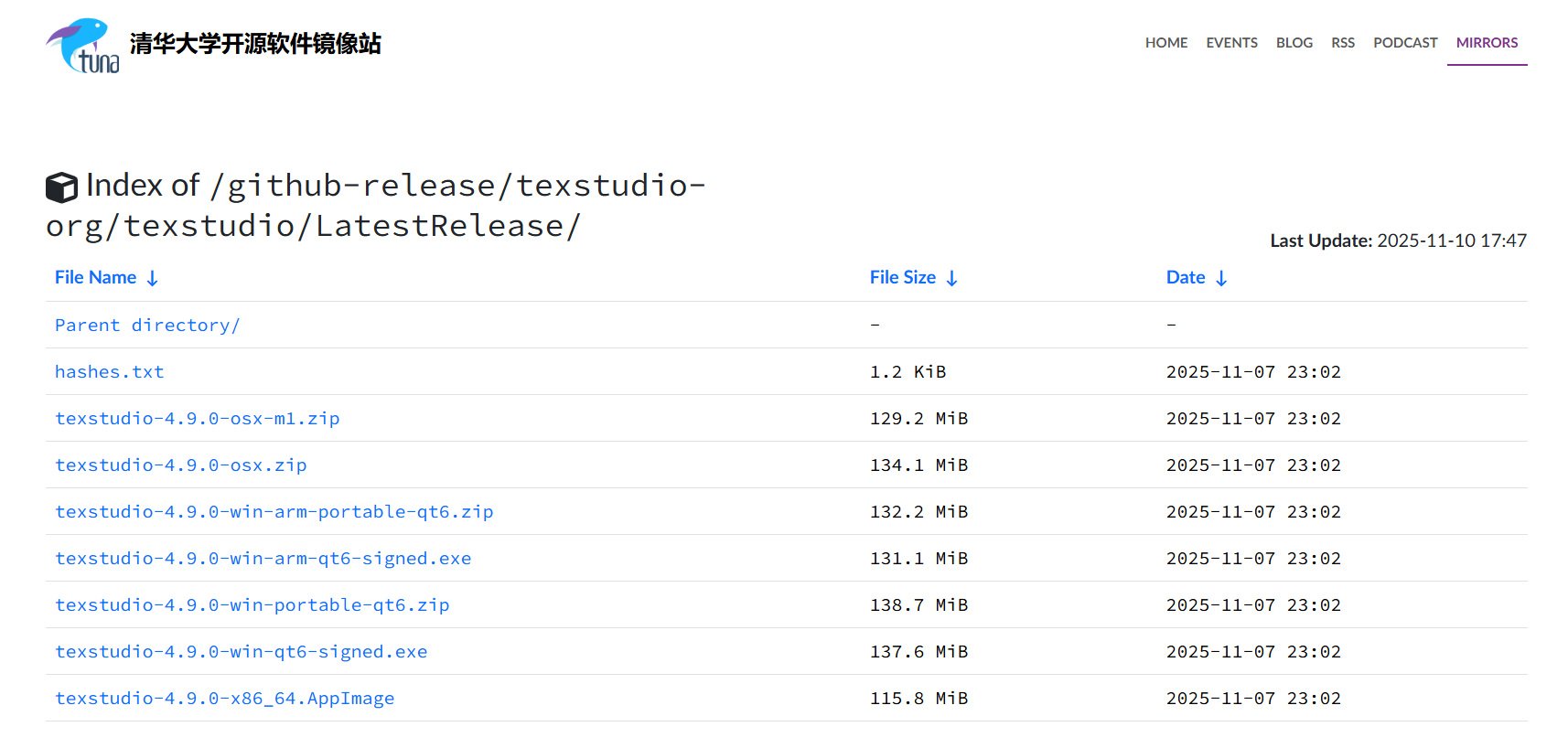Download the x86_64 AppImage
Viewport: 1568px width, 748px height.
pyautogui.click(x=224, y=699)
